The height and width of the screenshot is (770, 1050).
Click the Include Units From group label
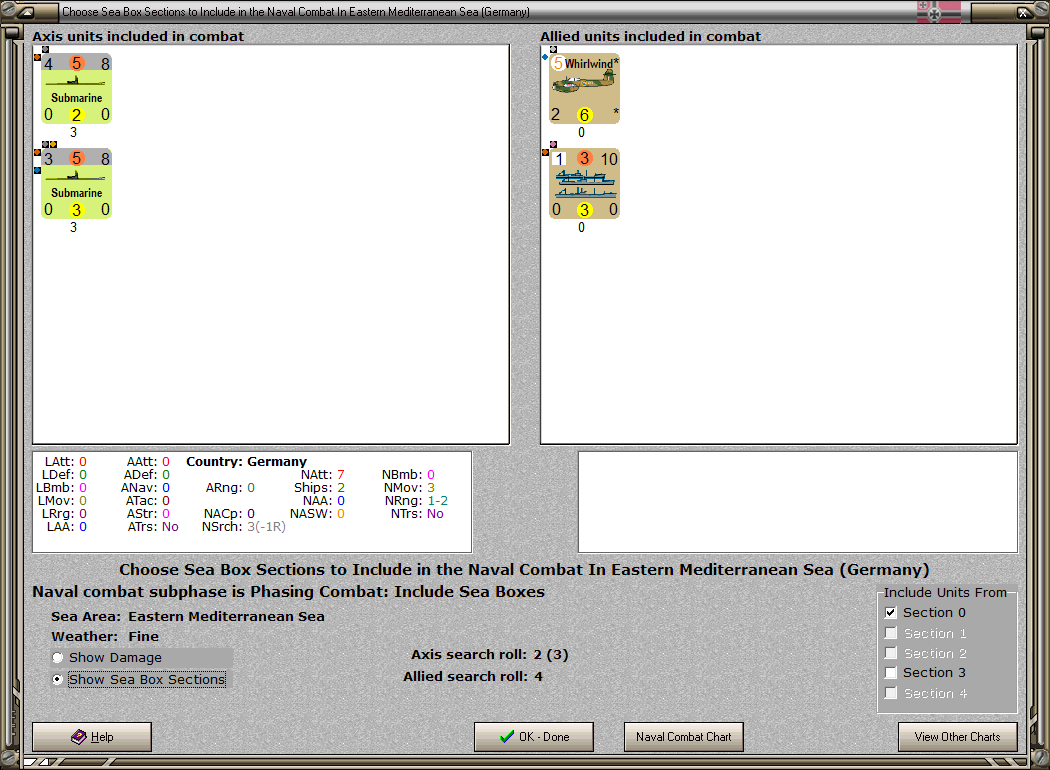(945, 593)
